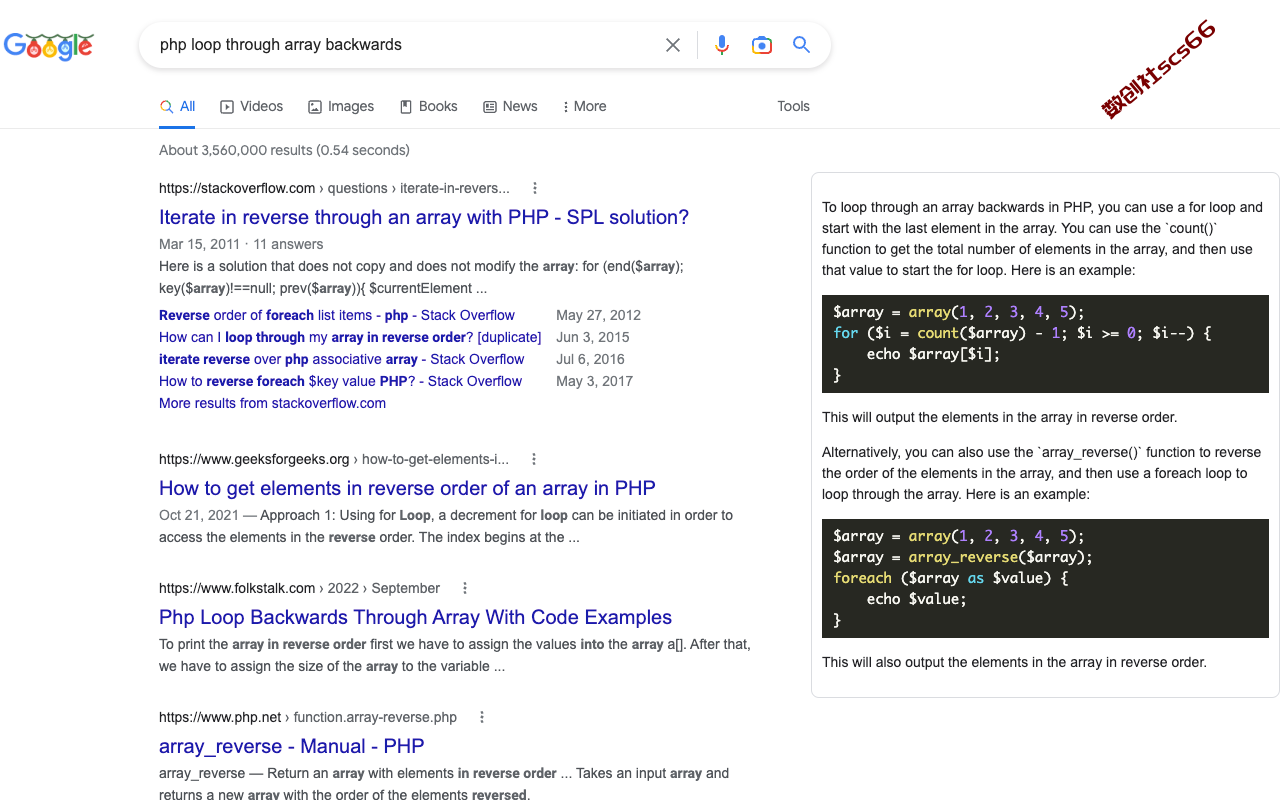
Task: Click the first code block with the for loop
Action: (1045, 344)
